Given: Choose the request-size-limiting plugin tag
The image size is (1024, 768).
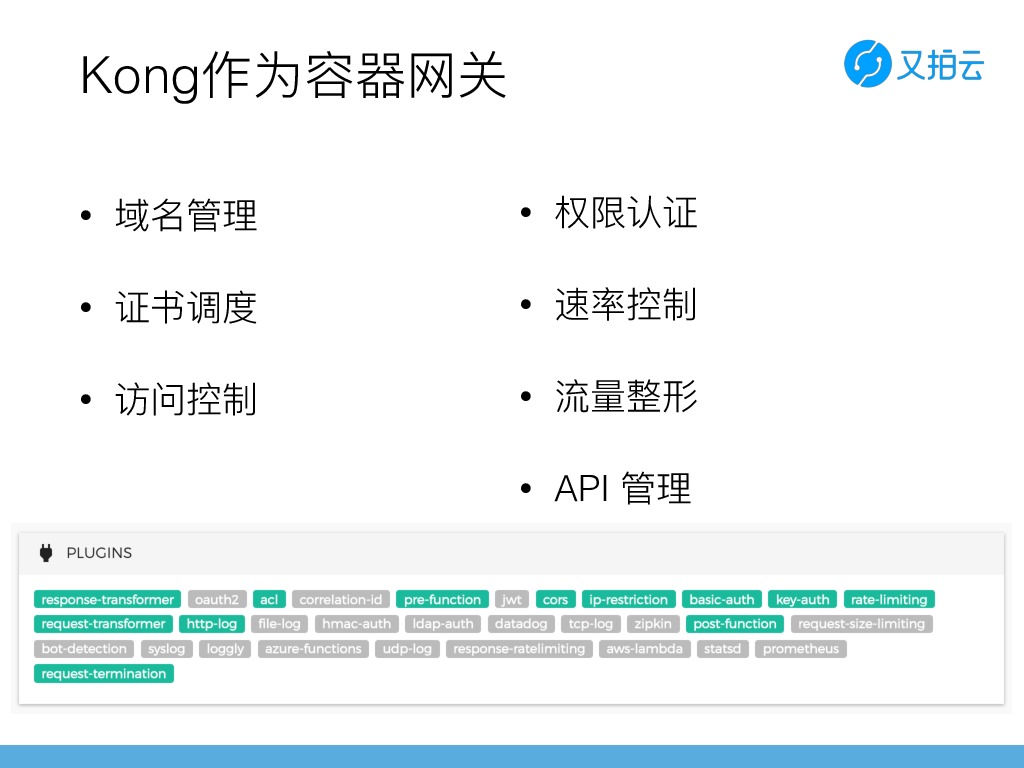Looking at the screenshot, I should [861, 624].
